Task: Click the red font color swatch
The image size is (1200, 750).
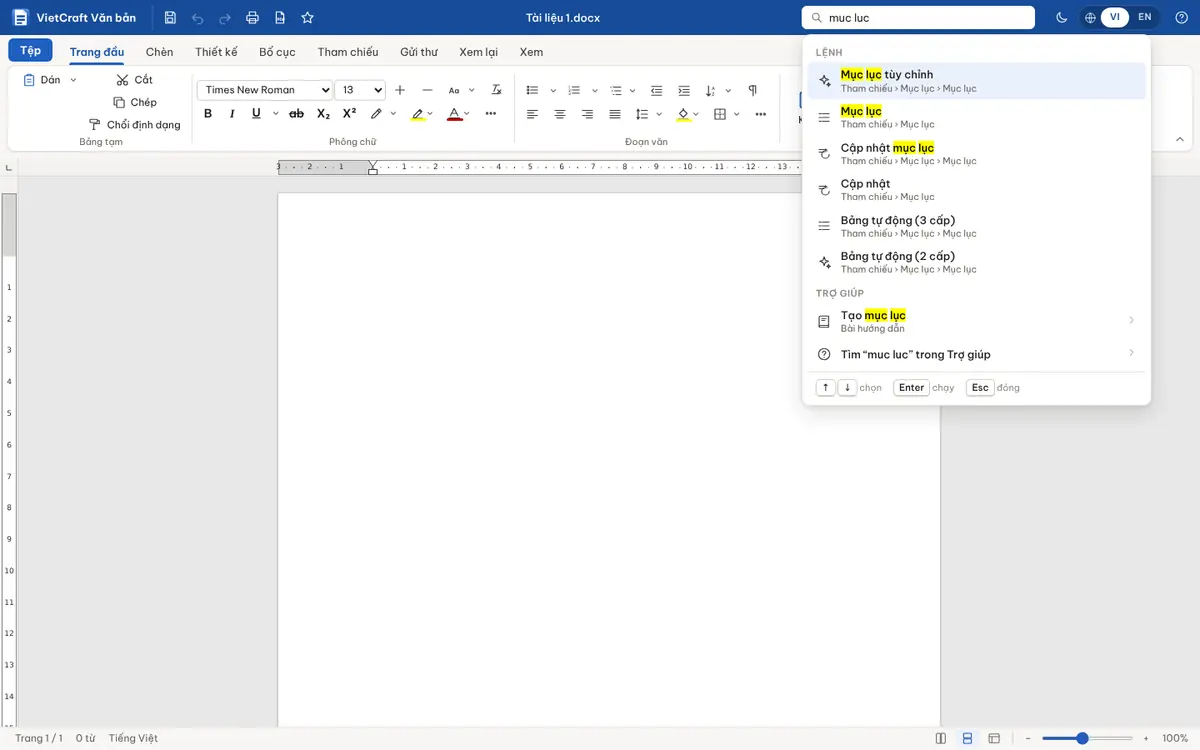Action: (x=454, y=114)
